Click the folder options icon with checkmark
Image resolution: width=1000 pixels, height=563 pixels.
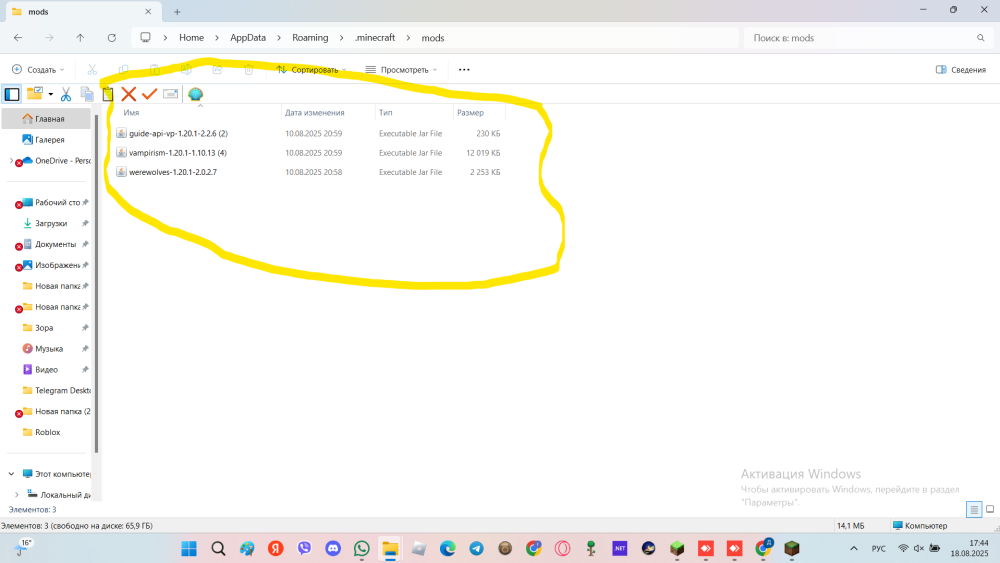click(x=34, y=94)
